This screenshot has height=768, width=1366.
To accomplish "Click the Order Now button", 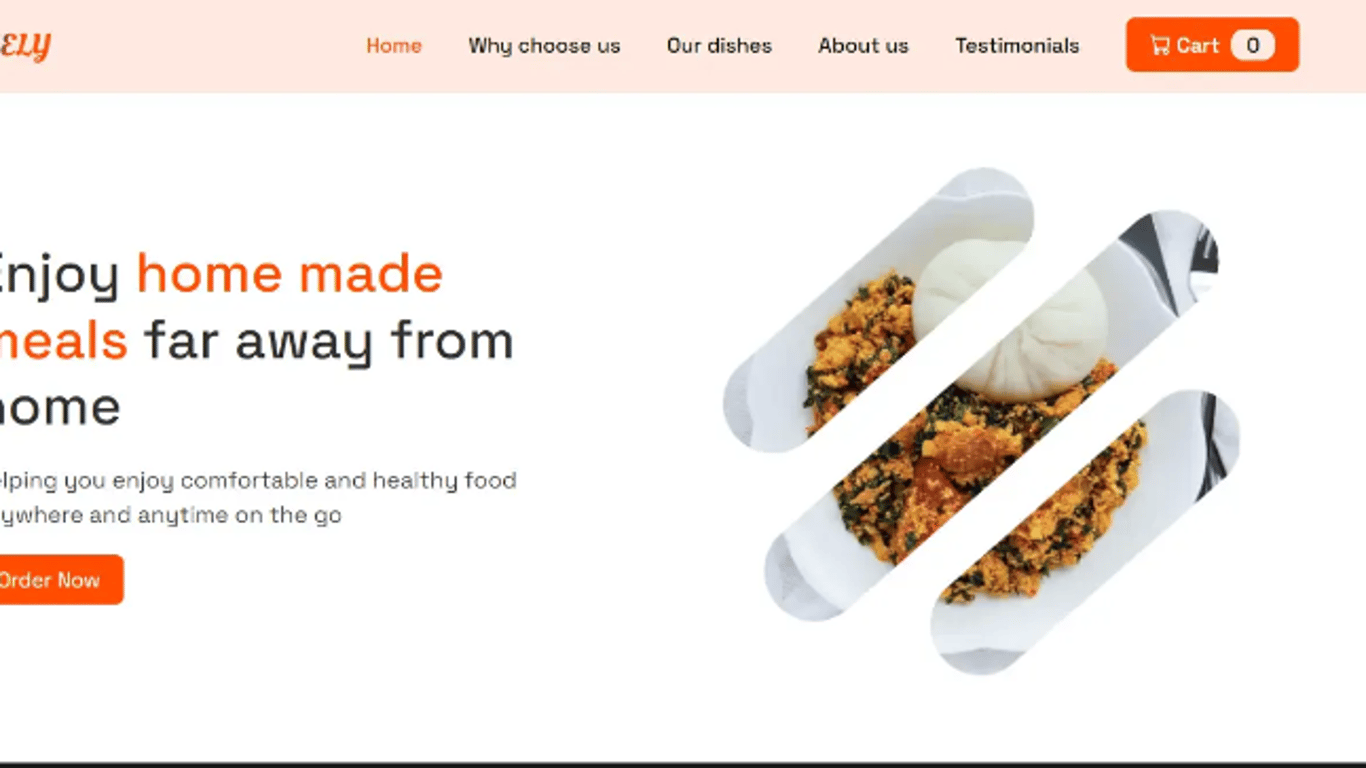I will 59,580.
